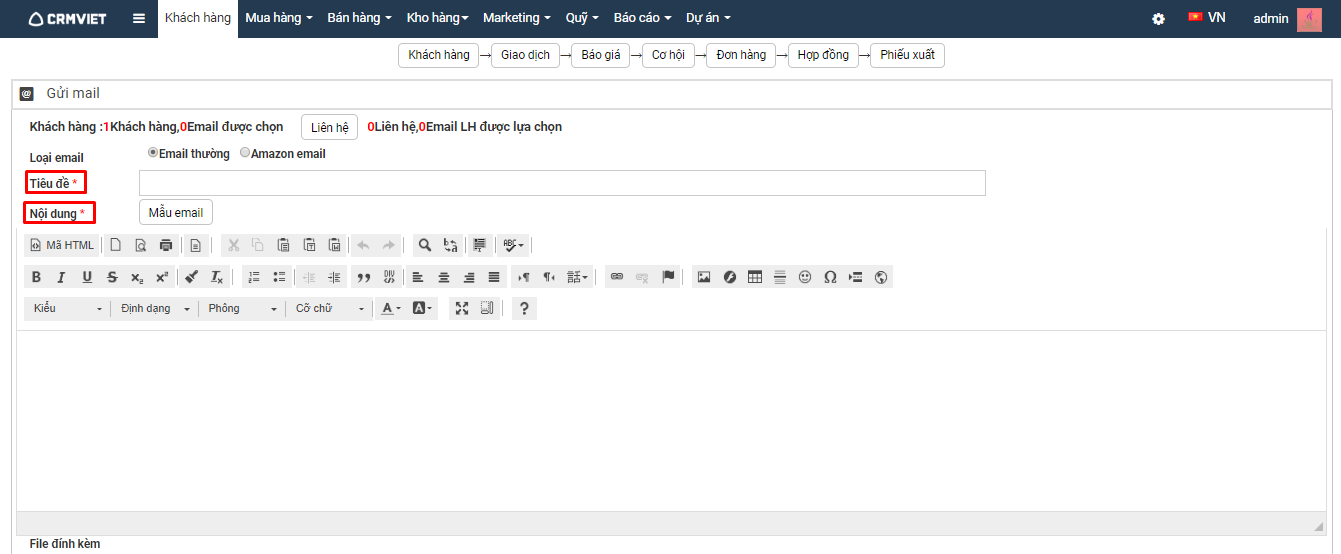Open the text color picker
The height and width of the screenshot is (554, 1341).
(391, 308)
